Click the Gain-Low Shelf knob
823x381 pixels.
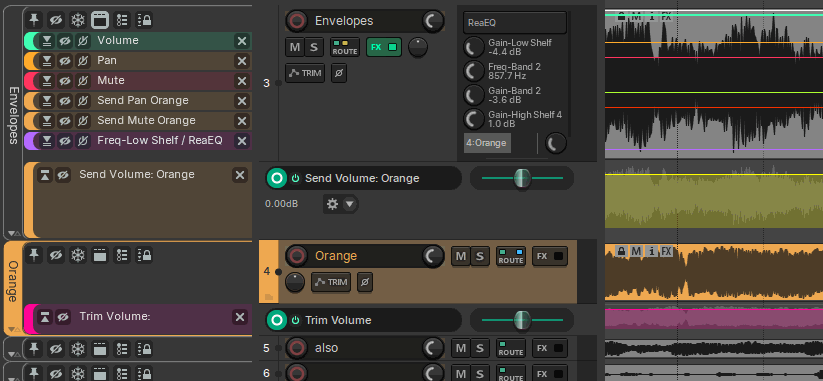[x=473, y=47]
